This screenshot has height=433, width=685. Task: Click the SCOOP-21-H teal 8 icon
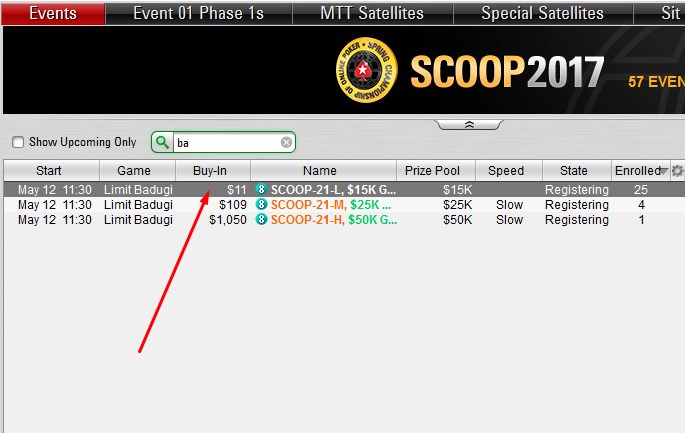[x=261, y=219]
